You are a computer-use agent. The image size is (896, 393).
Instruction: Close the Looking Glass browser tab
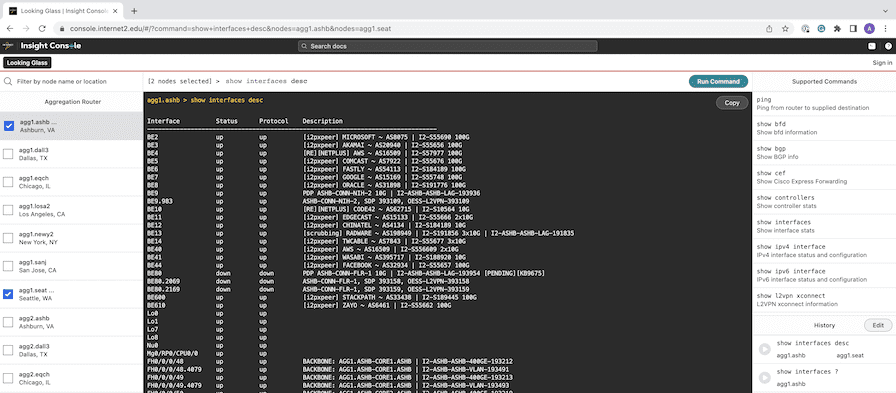point(116,11)
